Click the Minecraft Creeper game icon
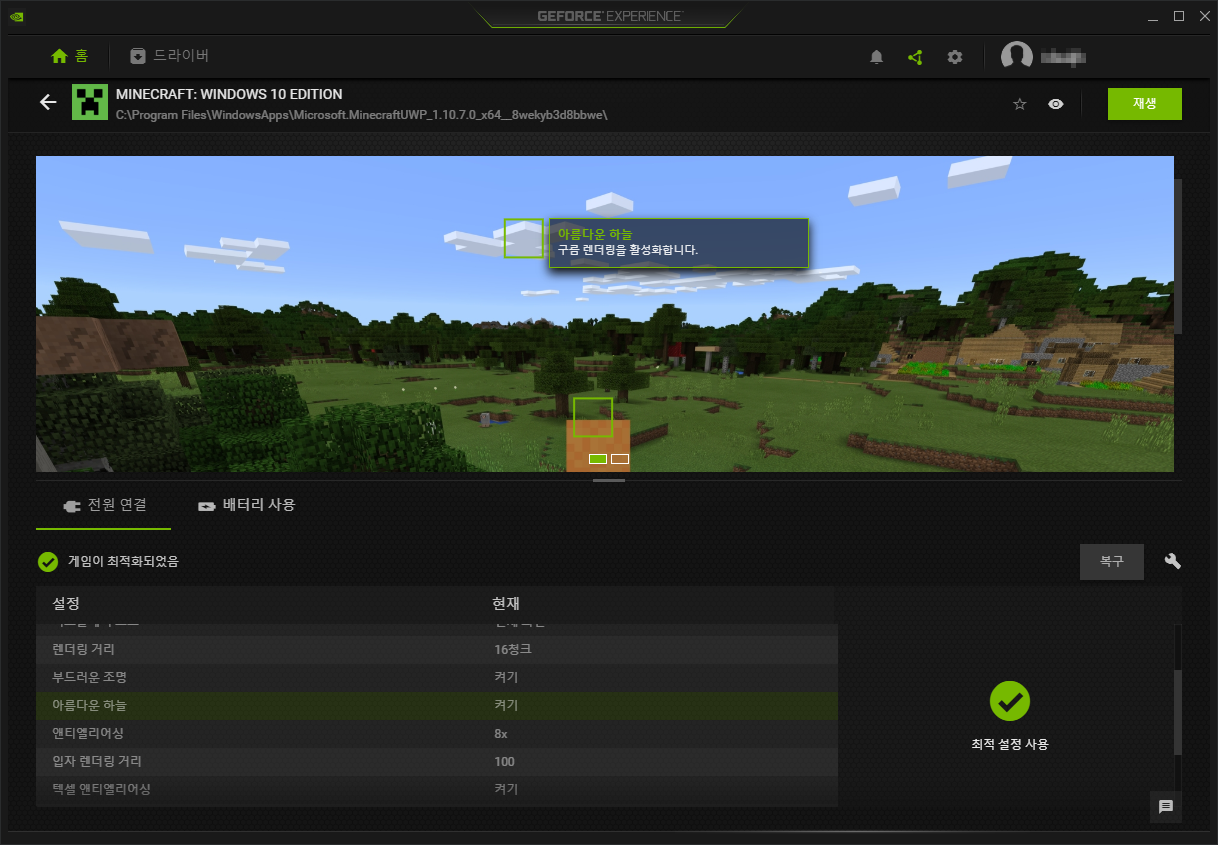The height and width of the screenshot is (845, 1218). 90,102
